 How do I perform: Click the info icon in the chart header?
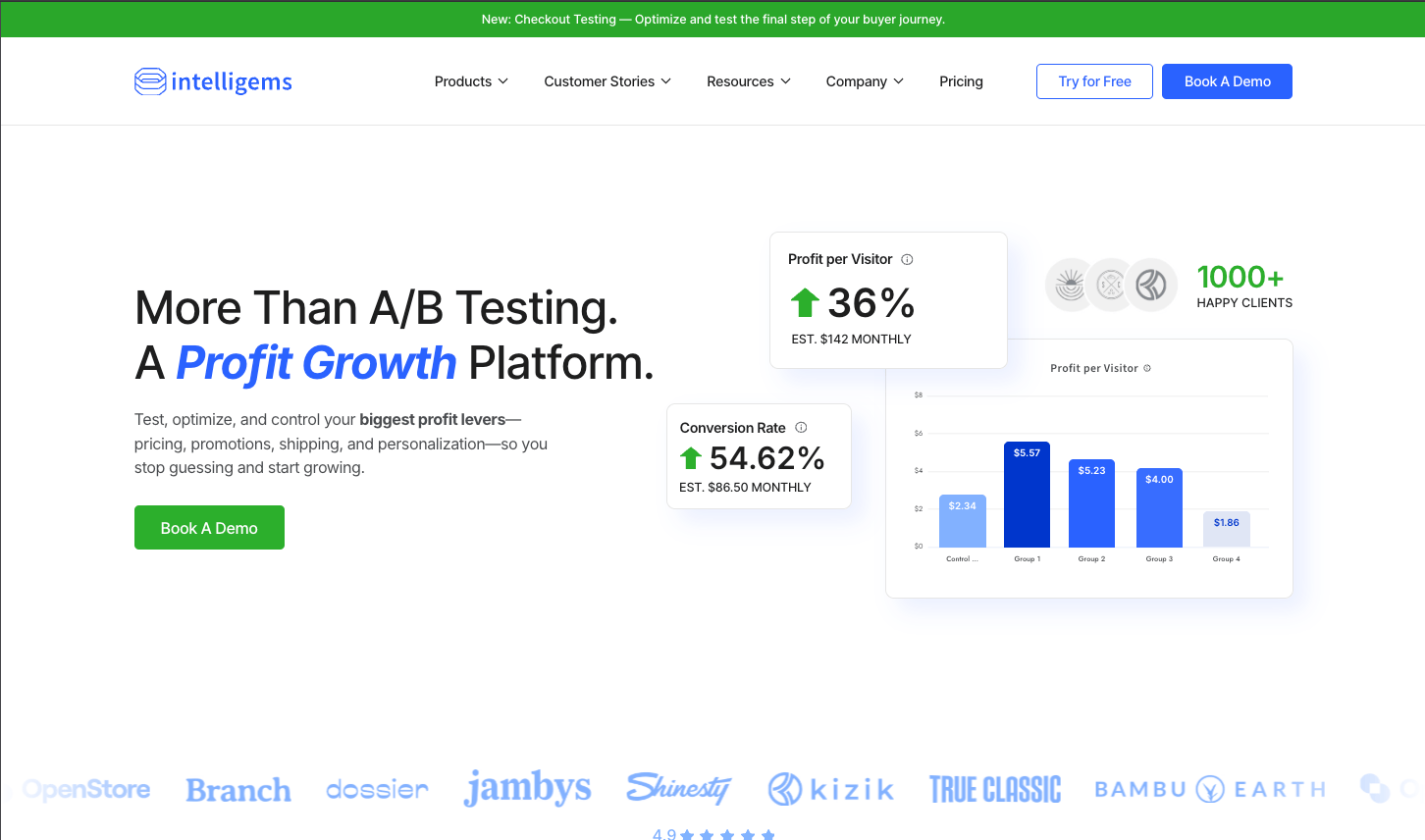(x=1147, y=368)
